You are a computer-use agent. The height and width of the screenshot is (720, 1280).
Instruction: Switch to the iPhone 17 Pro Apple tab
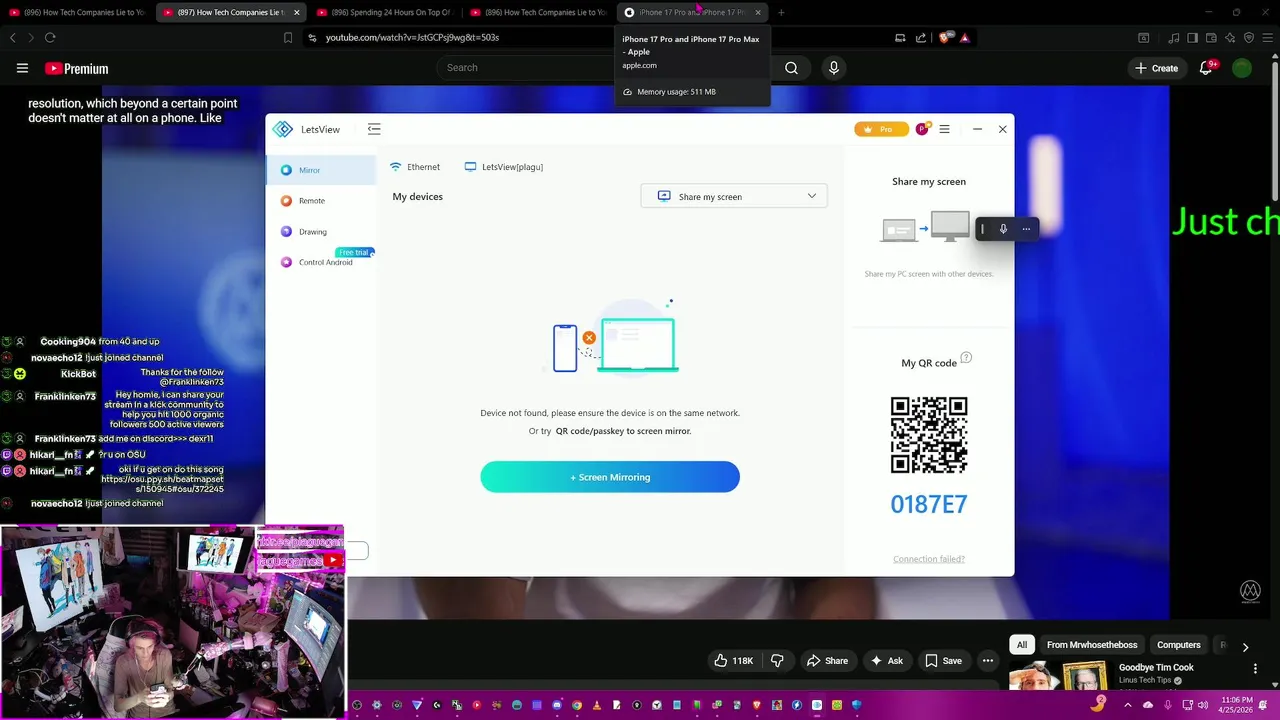[x=690, y=12]
